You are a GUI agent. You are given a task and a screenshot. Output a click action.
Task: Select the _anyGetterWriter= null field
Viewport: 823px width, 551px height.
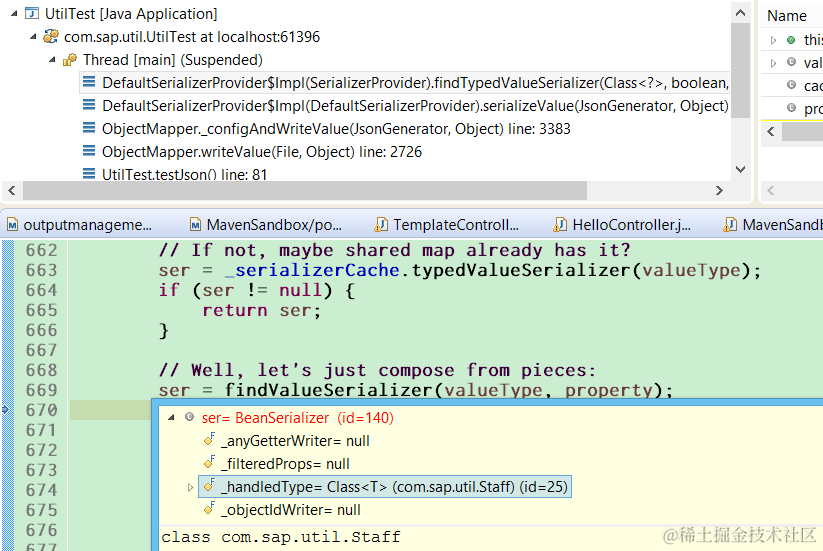[298, 441]
